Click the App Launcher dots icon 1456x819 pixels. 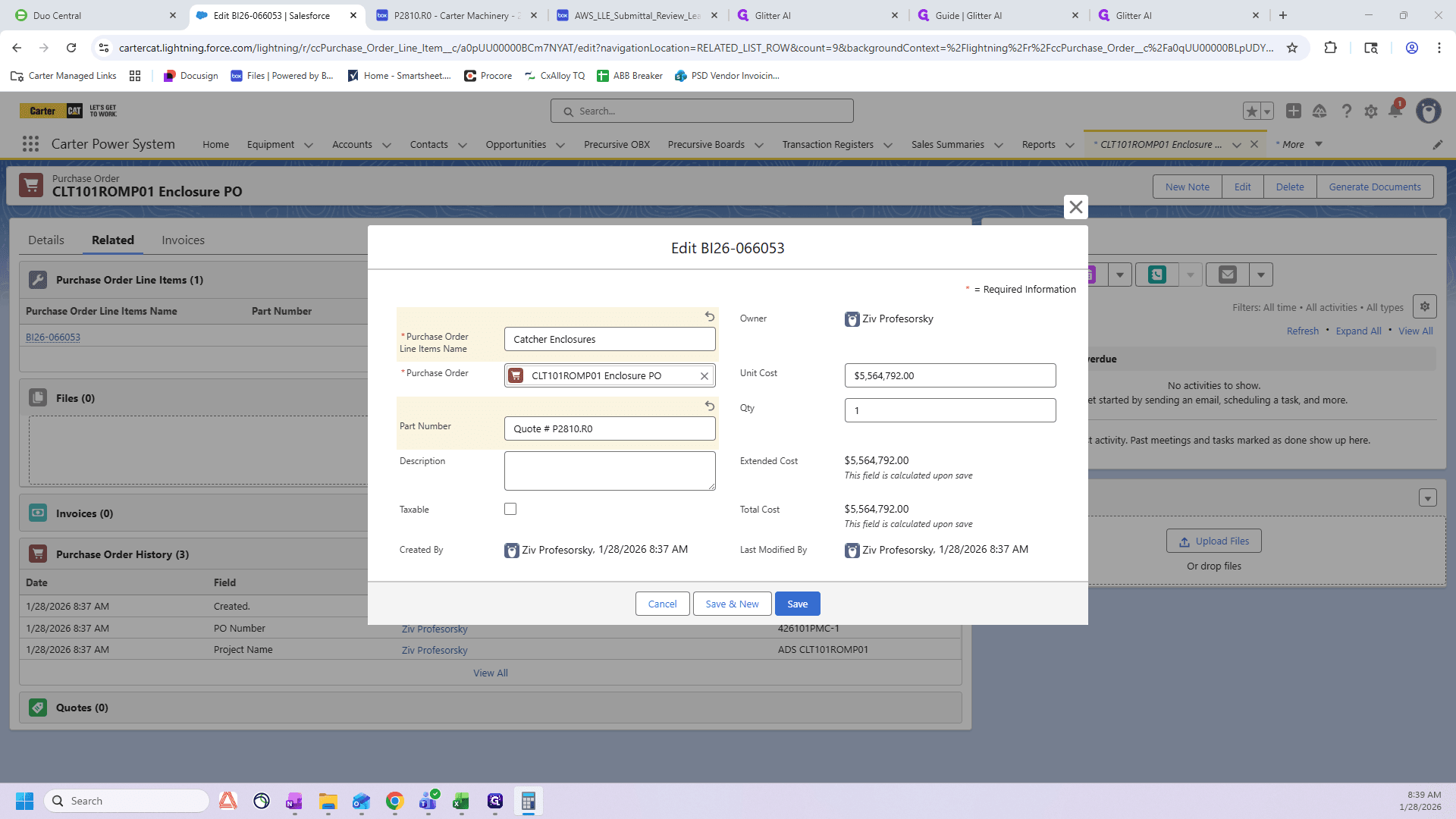pos(30,144)
